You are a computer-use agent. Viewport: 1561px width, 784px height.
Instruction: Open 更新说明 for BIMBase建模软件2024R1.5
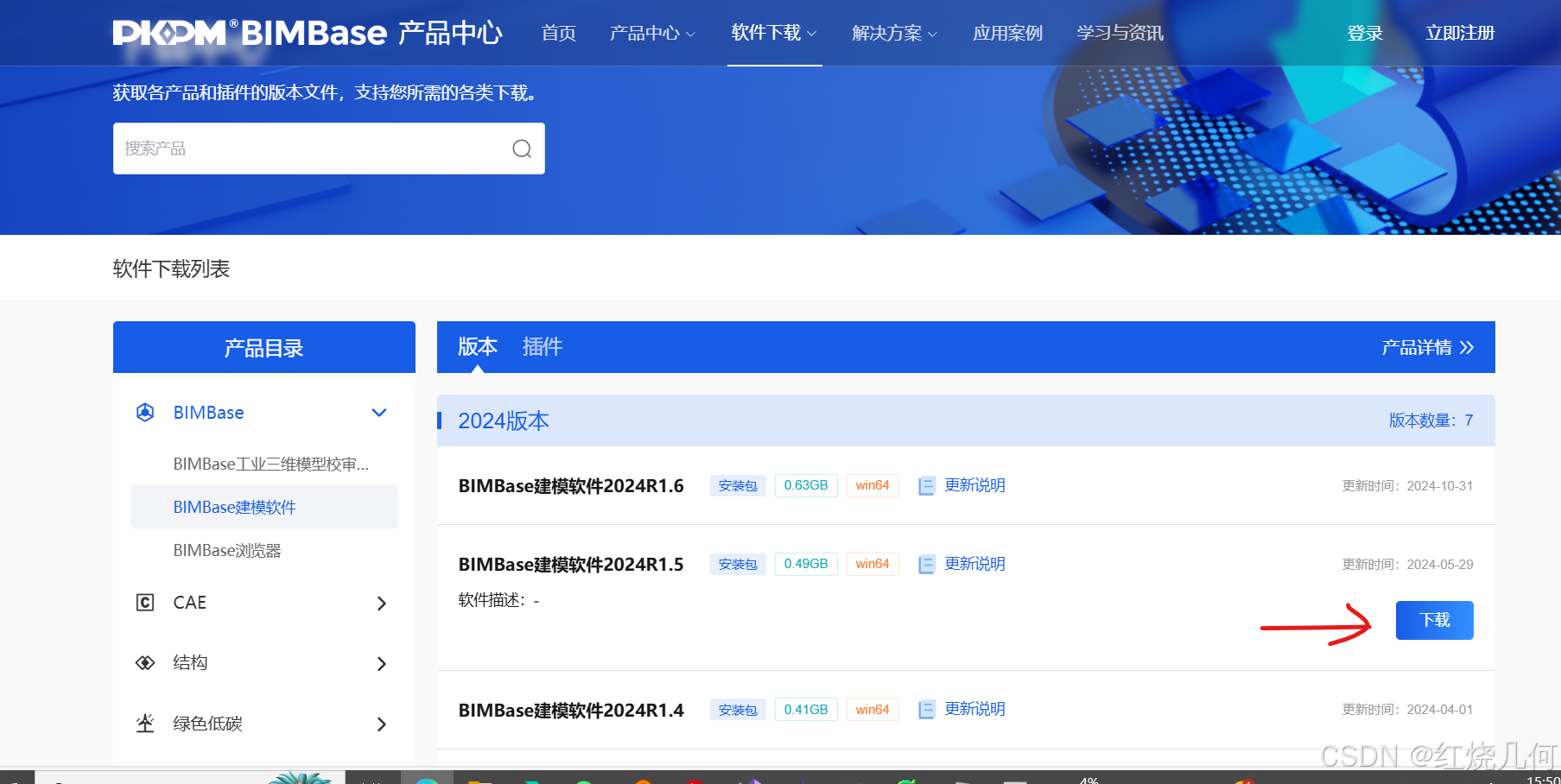974,564
